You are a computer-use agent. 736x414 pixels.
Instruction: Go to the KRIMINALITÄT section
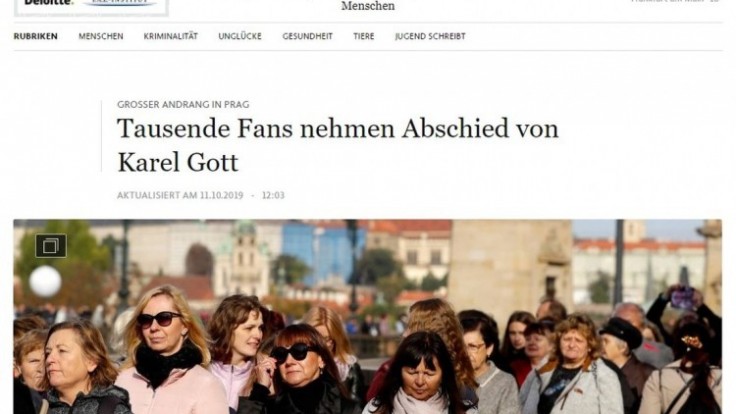[x=171, y=36]
